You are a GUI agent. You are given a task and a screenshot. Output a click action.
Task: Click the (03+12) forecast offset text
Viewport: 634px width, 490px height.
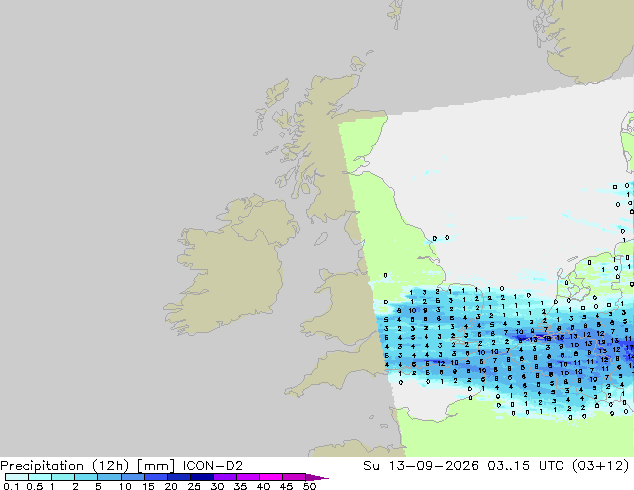(600, 466)
